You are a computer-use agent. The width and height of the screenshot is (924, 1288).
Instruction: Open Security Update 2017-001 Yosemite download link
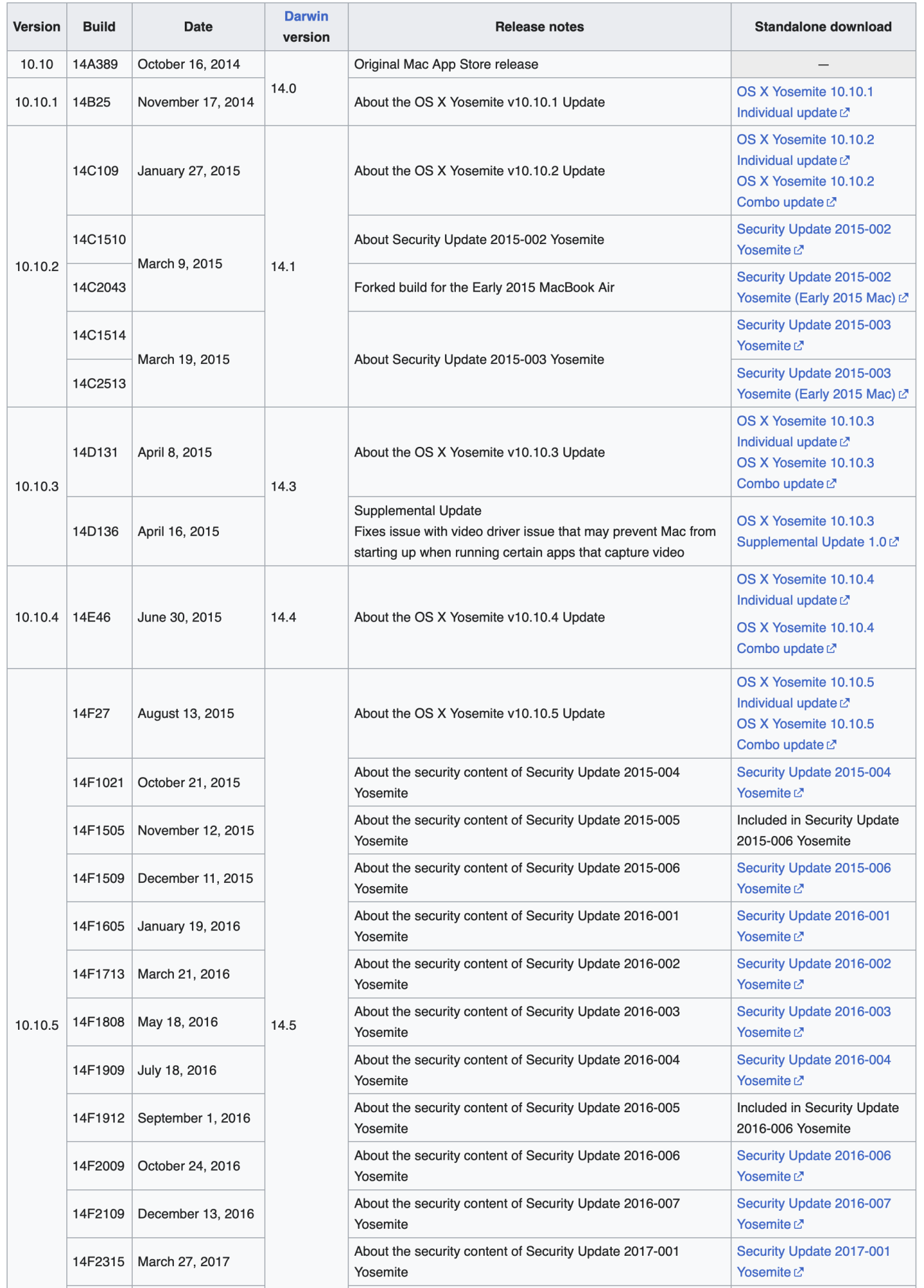pos(813,1262)
